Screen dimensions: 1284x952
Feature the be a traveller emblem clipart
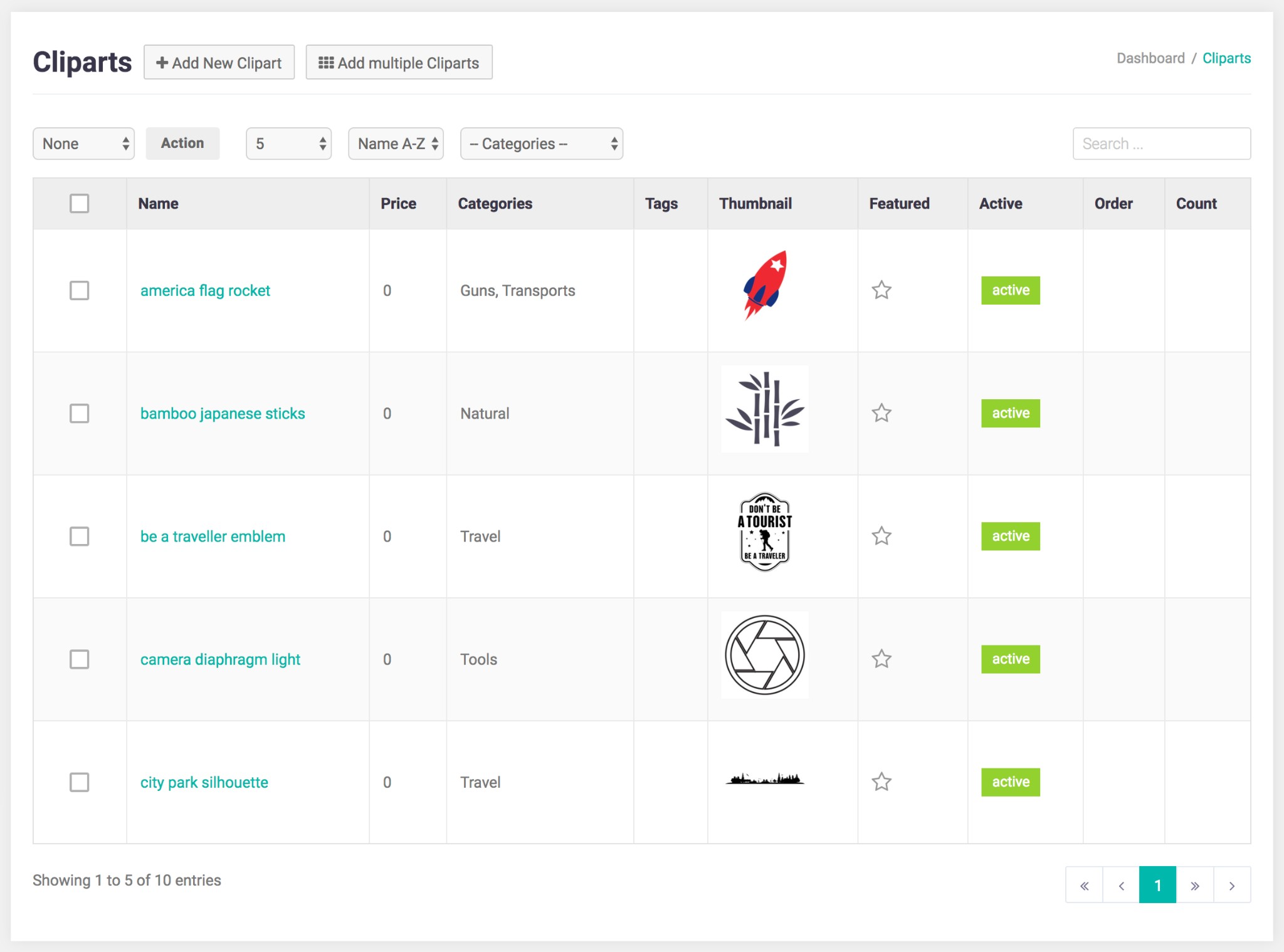click(x=881, y=536)
